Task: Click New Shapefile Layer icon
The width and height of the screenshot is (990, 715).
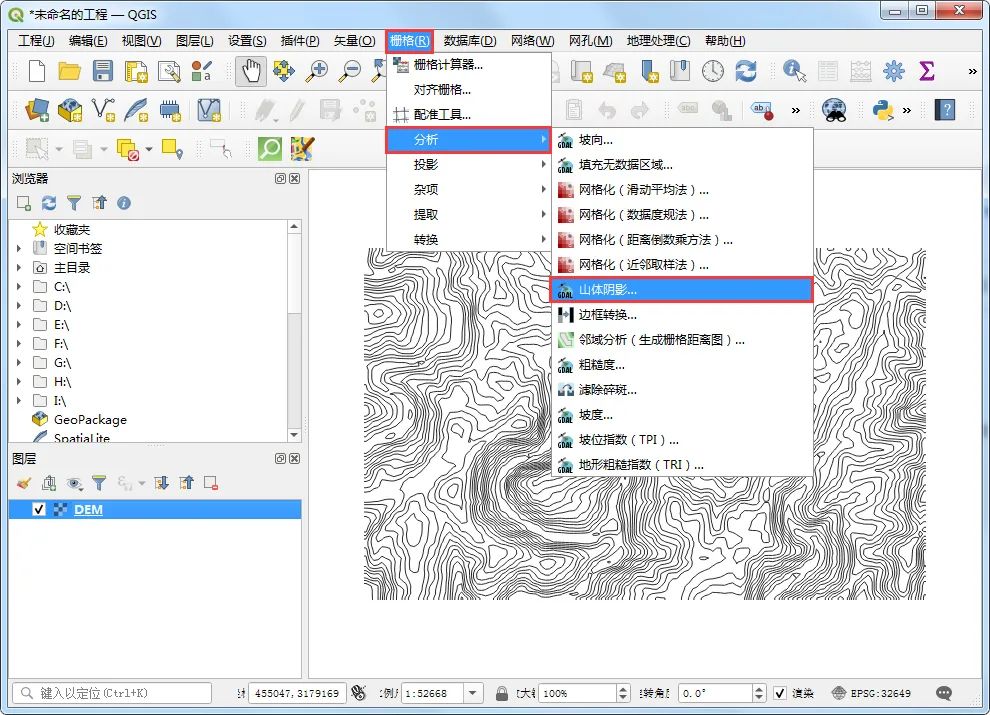Action: pos(102,110)
